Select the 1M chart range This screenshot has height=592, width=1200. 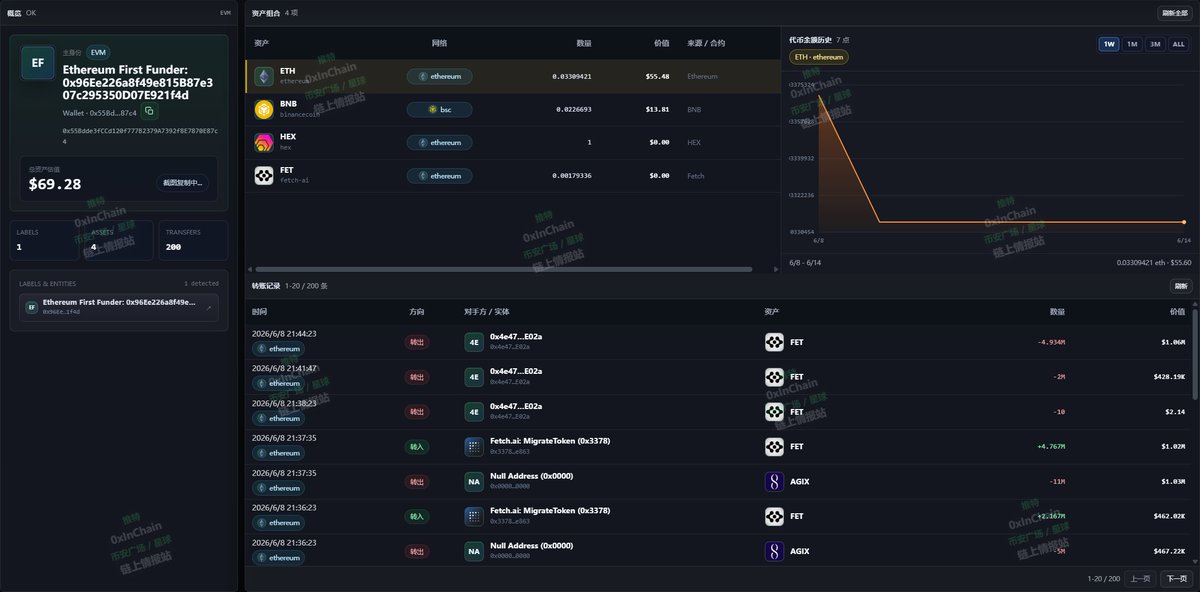click(1132, 44)
